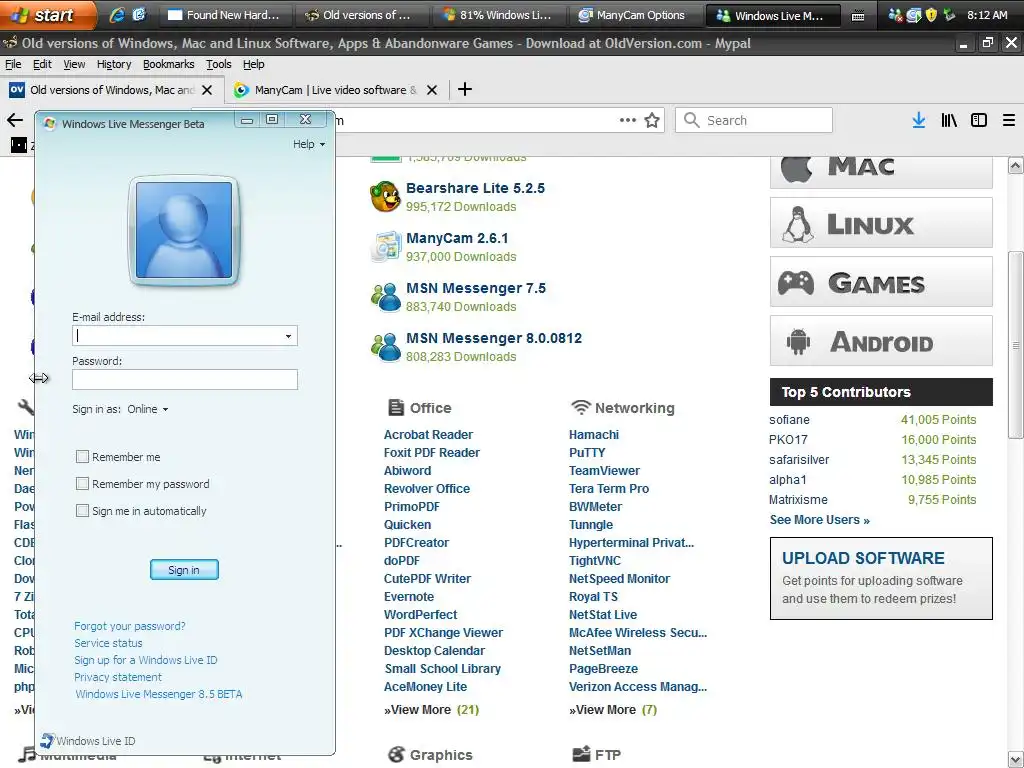
Task: Open the Games category button
Action: point(881,282)
